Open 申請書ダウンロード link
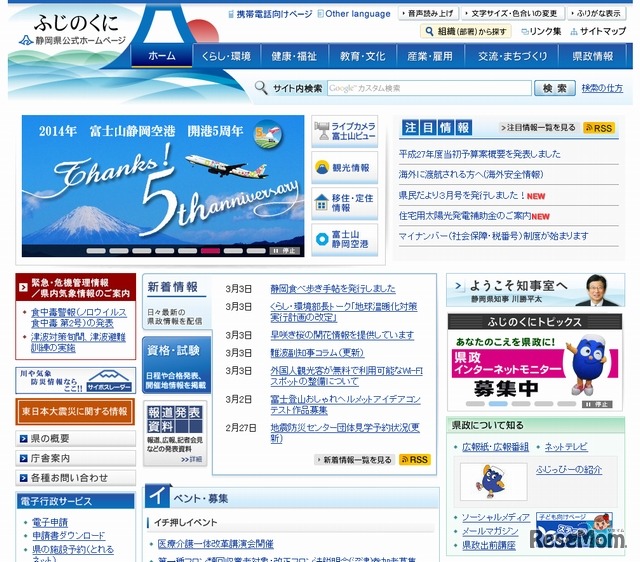 (x=69, y=535)
